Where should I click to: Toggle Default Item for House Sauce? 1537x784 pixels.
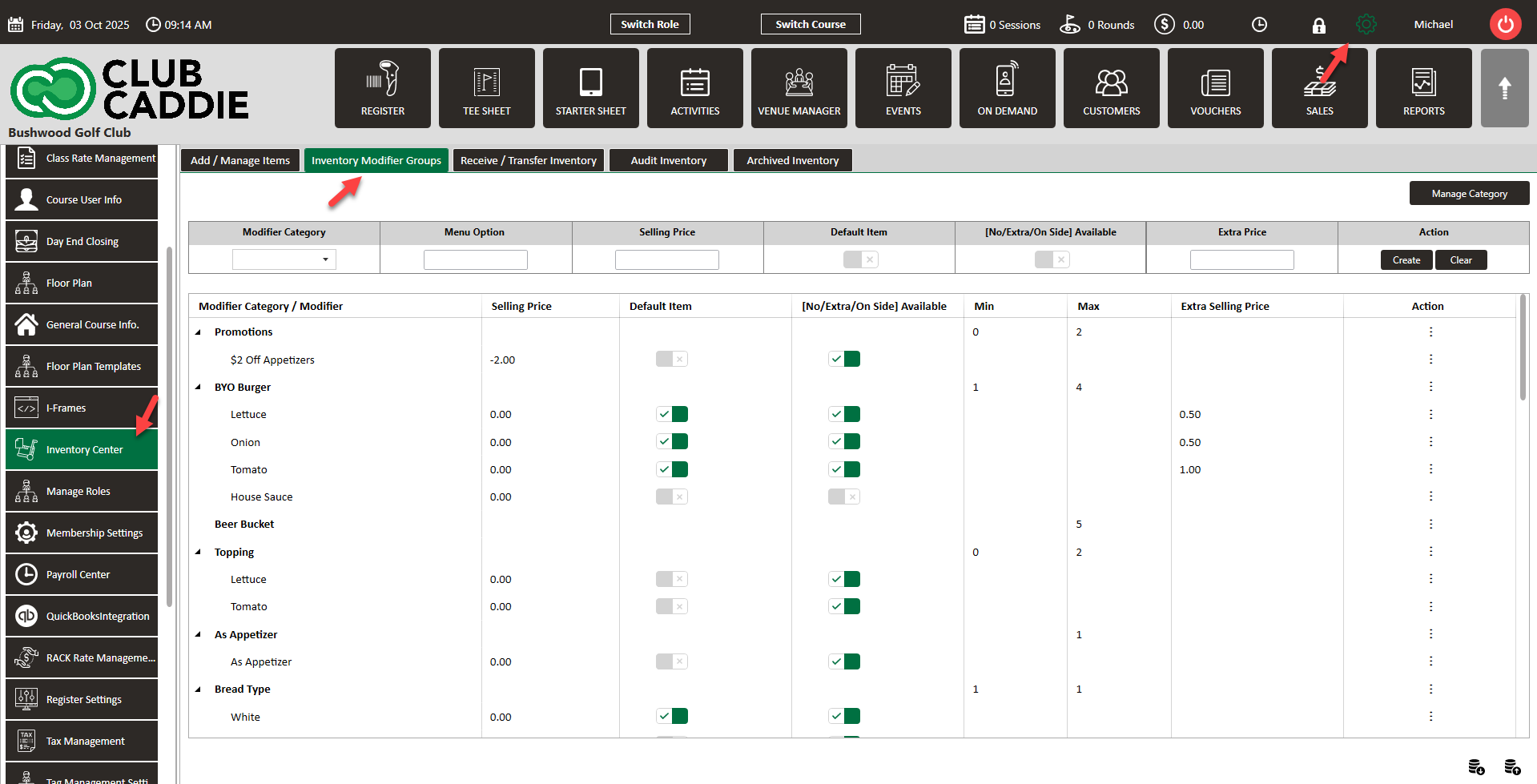[x=671, y=497]
